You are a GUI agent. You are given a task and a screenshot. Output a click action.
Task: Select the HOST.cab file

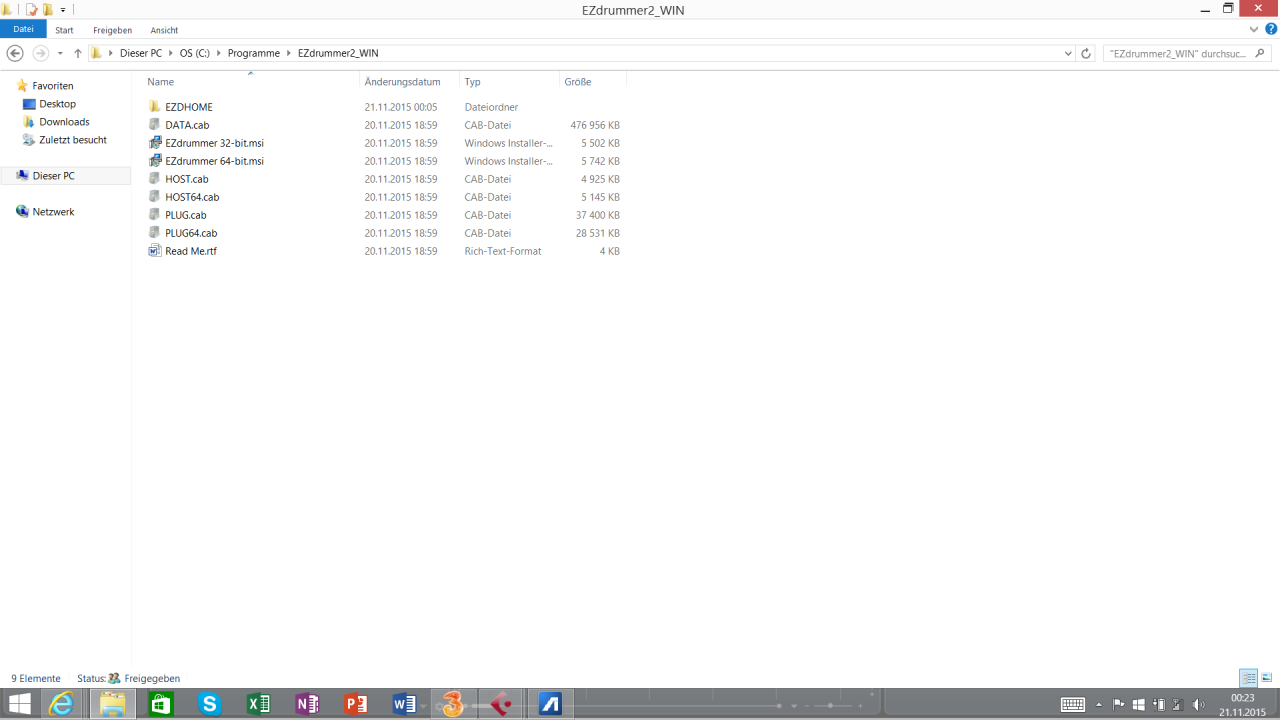(187, 179)
